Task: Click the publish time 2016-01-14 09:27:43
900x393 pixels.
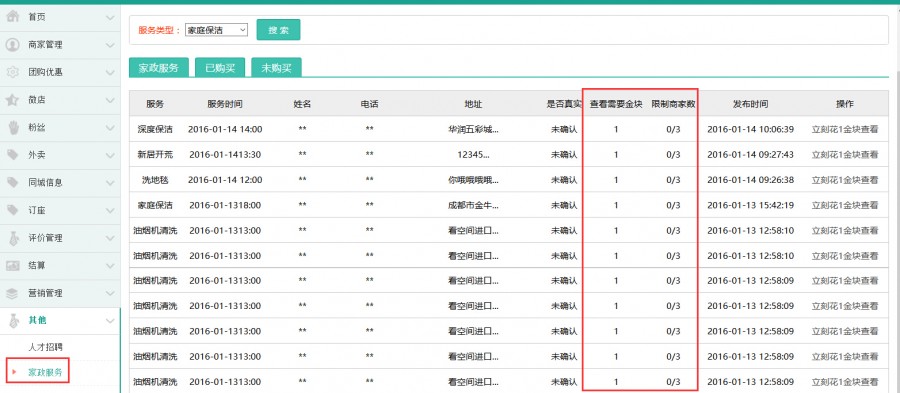Action: (x=750, y=154)
